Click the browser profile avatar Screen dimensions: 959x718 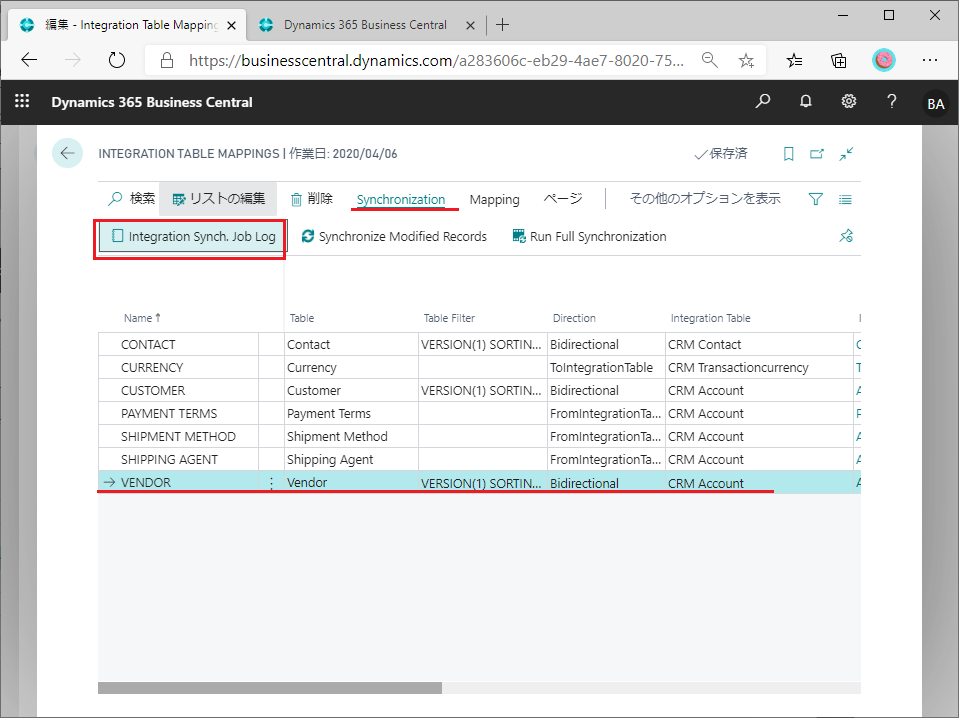pyautogui.click(x=884, y=60)
